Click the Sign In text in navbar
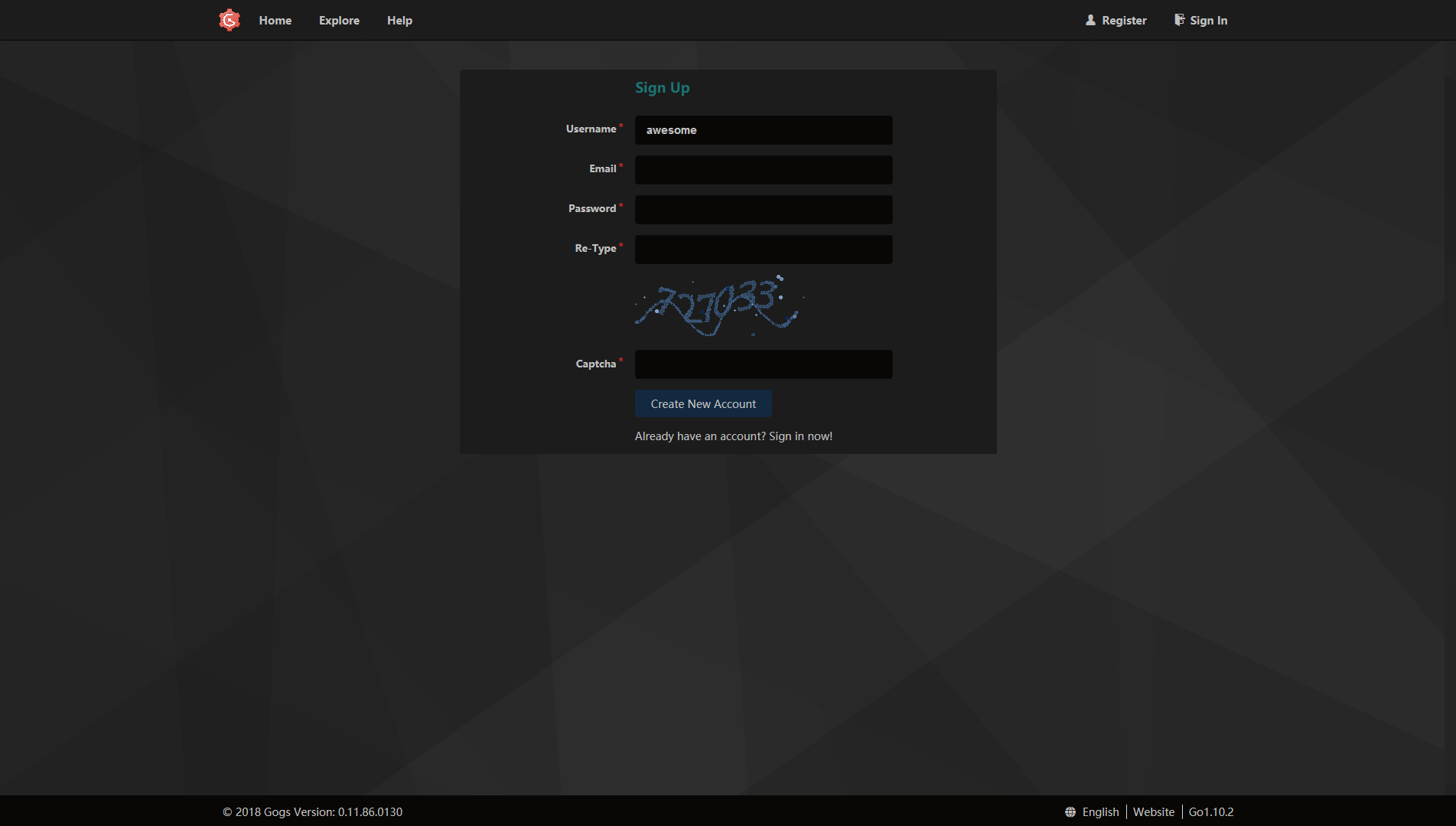The height and width of the screenshot is (826, 1456). pyautogui.click(x=1208, y=21)
